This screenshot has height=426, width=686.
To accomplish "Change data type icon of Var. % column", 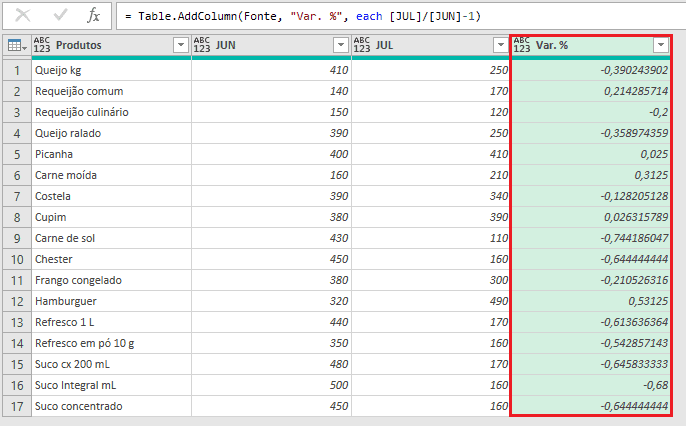I will click(x=522, y=45).
